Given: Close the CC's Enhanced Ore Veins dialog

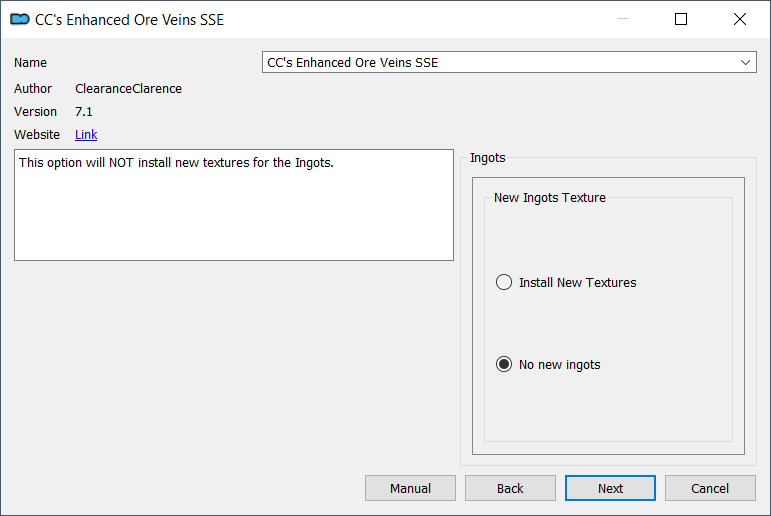Looking at the screenshot, I should point(740,19).
